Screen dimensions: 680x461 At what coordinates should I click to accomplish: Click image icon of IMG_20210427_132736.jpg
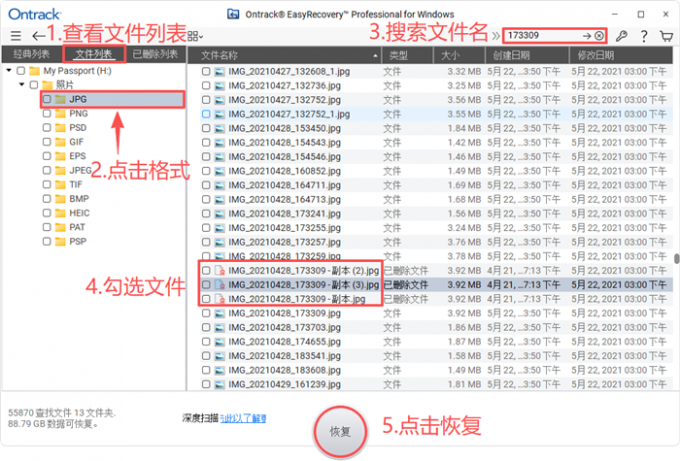pyautogui.click(x=220, y=85)
